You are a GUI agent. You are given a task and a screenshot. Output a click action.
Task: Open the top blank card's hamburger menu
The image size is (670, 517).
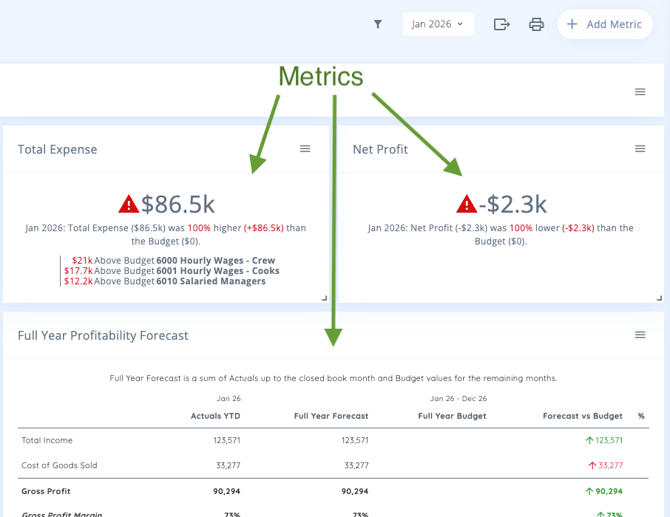(x=640, y=92)
